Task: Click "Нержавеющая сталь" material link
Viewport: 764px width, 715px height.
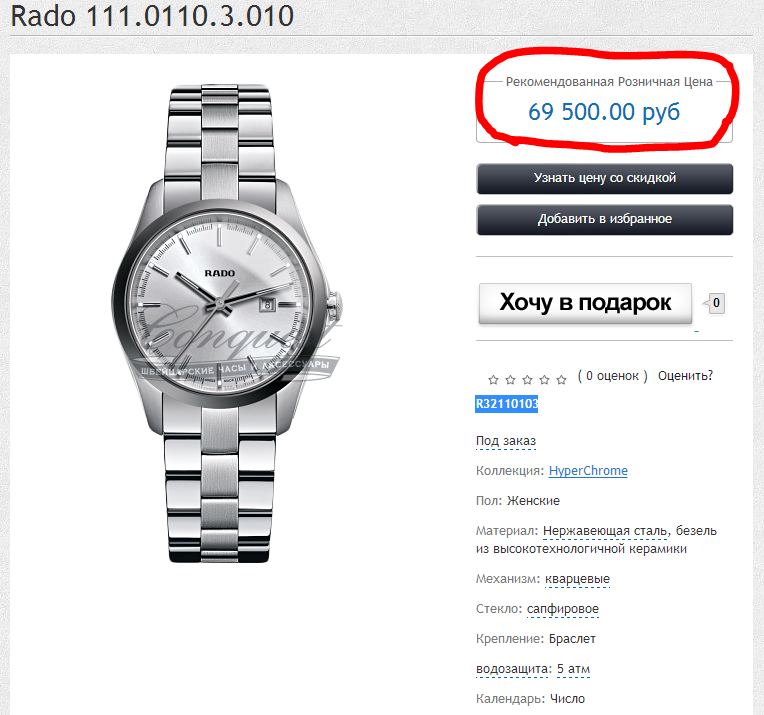Action: click(605, 531)
